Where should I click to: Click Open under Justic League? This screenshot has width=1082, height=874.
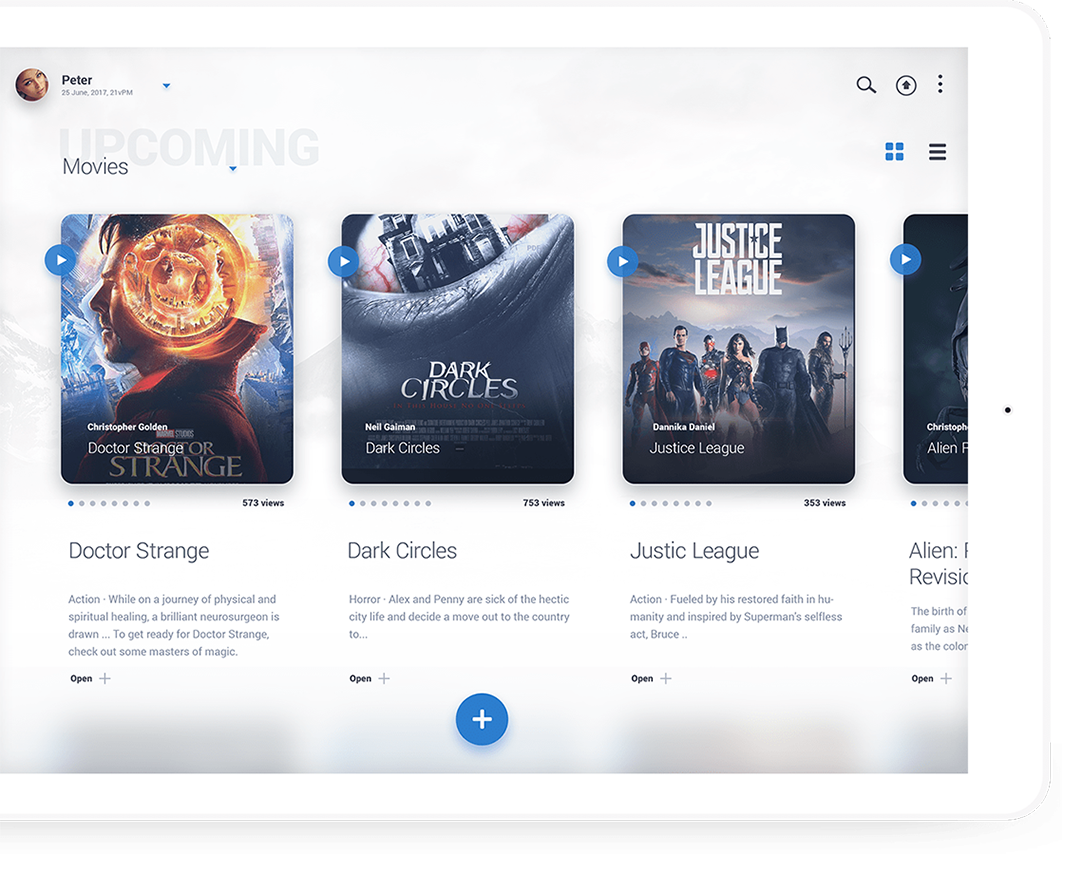(642, 679)
